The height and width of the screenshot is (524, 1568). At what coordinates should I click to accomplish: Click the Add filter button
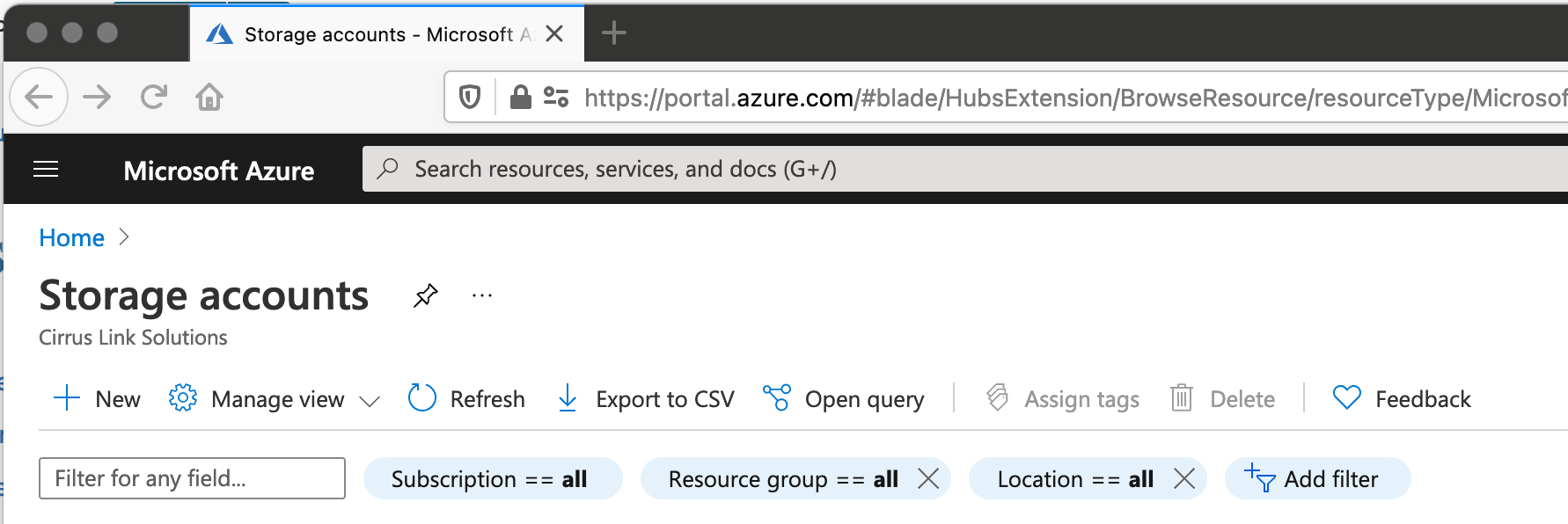coord(1316,479)
